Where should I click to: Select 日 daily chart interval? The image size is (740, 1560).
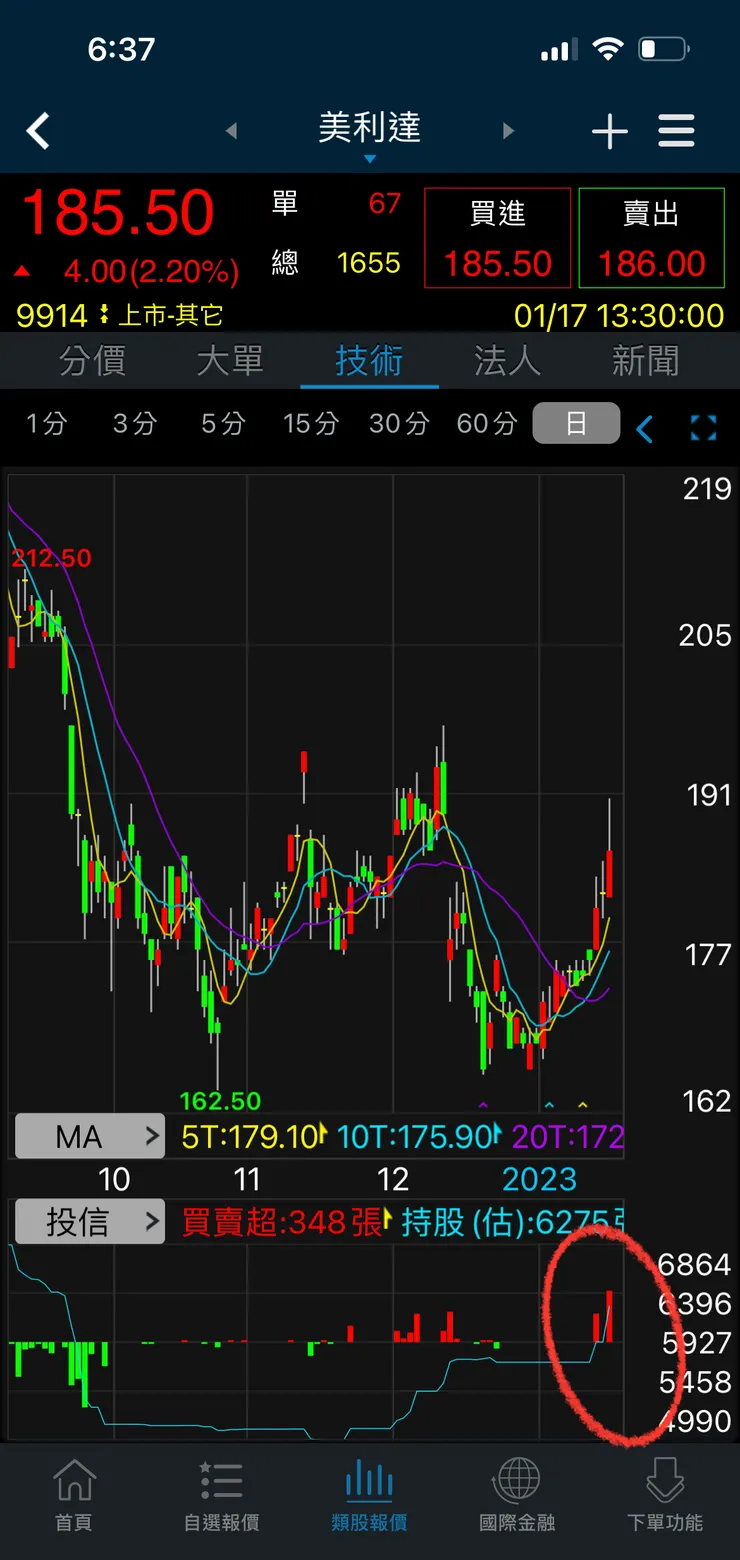576,424
